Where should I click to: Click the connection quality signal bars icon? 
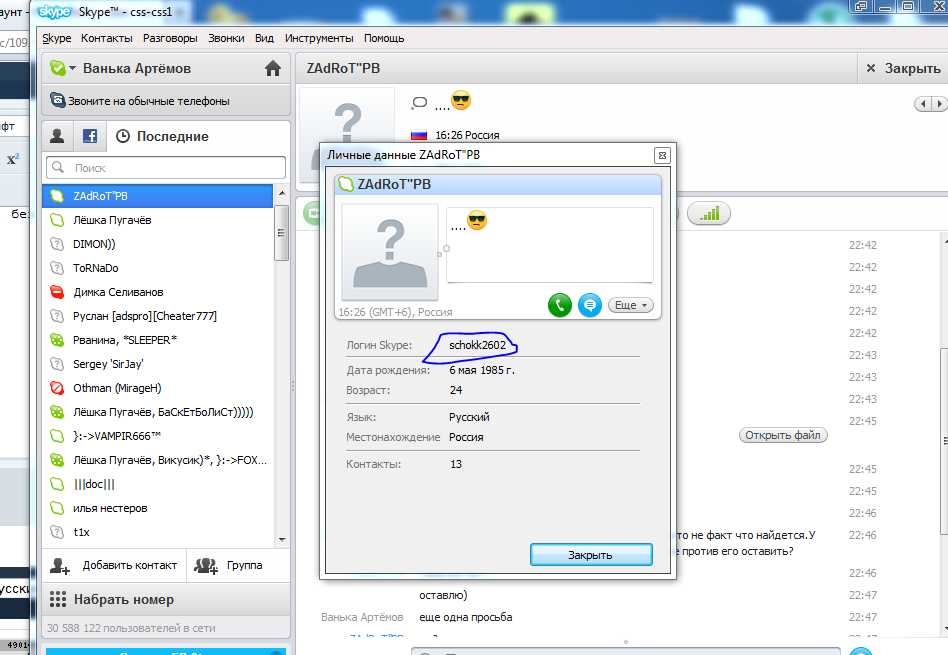(x=709, y=213)
